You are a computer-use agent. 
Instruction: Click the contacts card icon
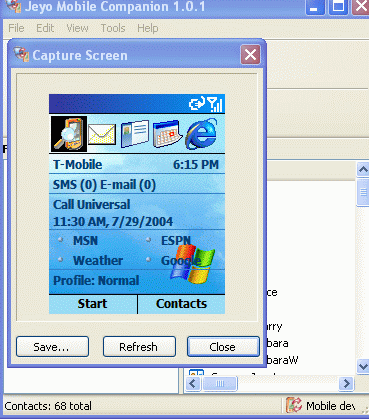click(x=135, y=134)
